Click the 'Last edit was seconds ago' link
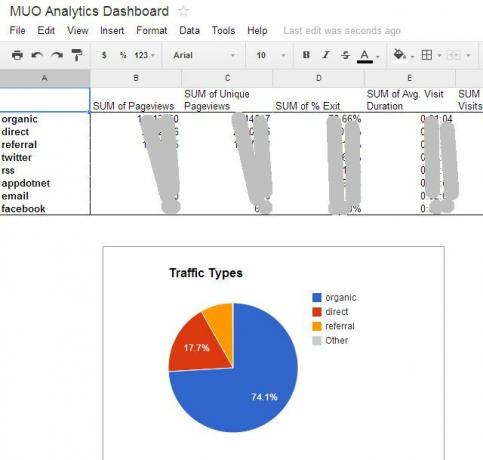This screenshot has width=483, height=460. click(x=342, y=31)
